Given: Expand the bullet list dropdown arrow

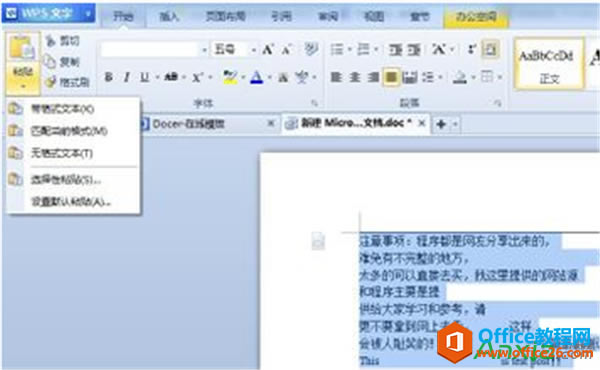Looking at the screenshot, I should click(350, 49).
